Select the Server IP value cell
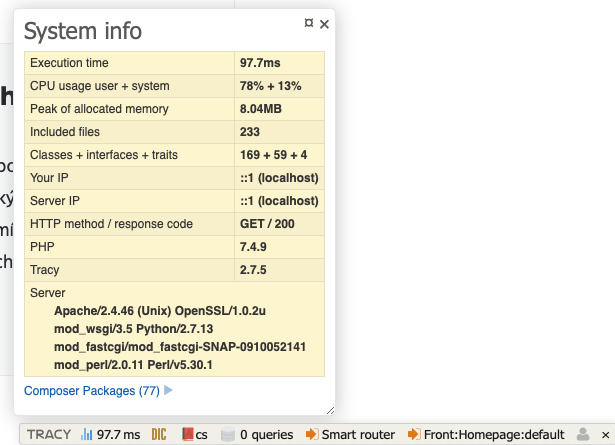The height and width of the screenshot is (445, 615). [279, 201]
